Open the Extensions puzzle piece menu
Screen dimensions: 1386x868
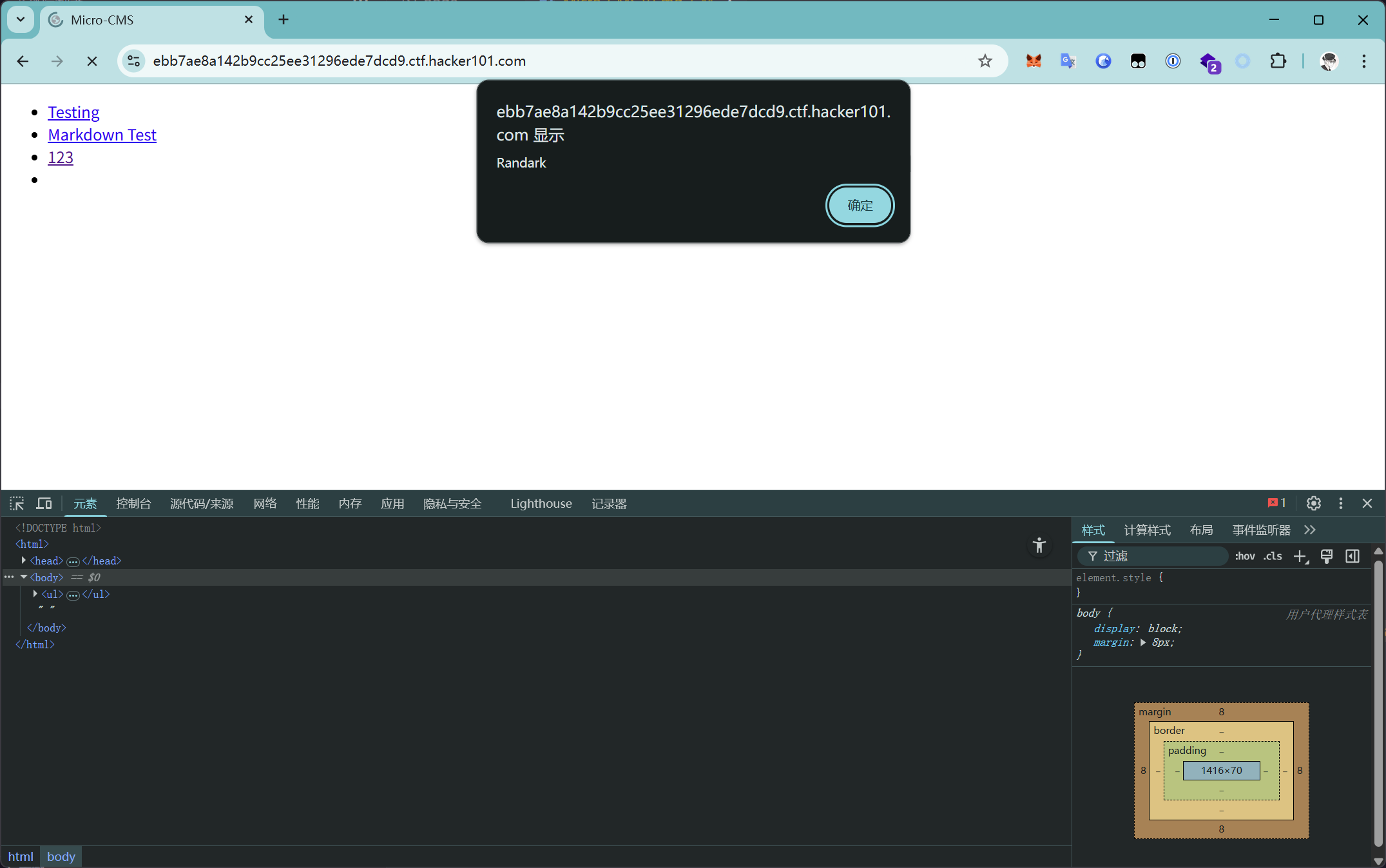[x=1278, y=61]
